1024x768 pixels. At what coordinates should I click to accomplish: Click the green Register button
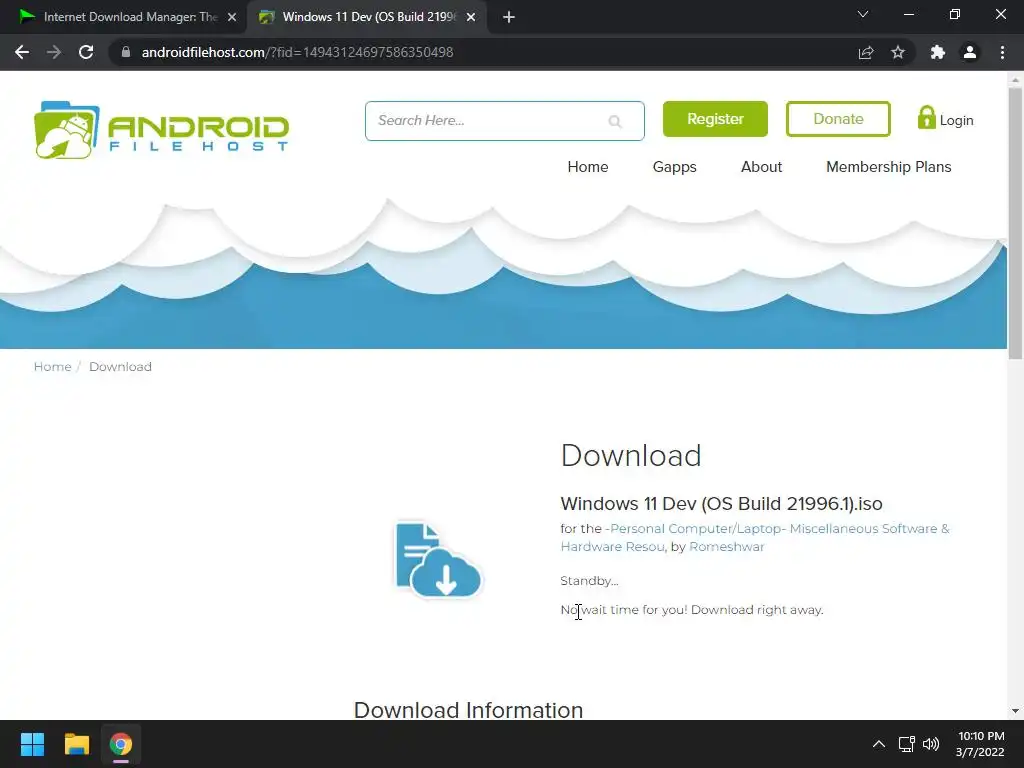point(715,119)
